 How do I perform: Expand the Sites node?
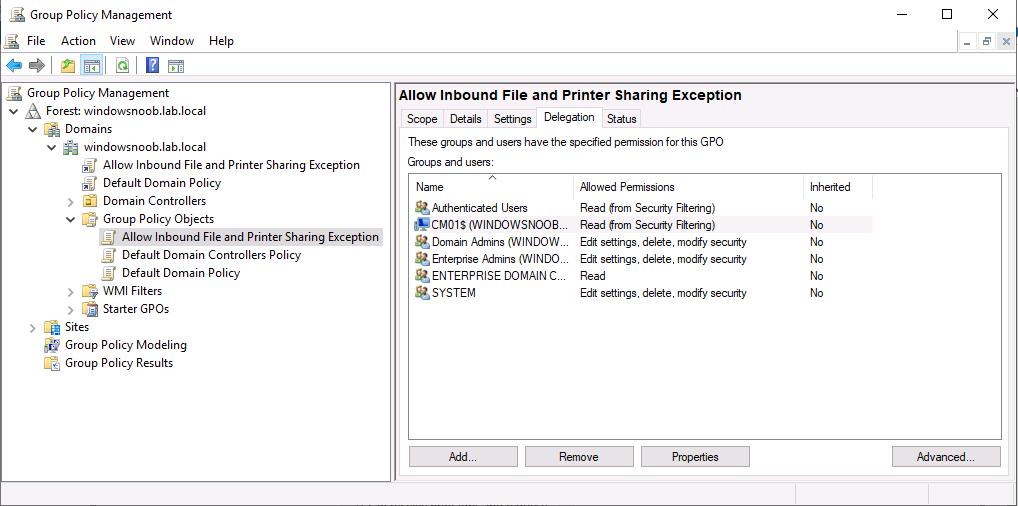pos(33,327)
